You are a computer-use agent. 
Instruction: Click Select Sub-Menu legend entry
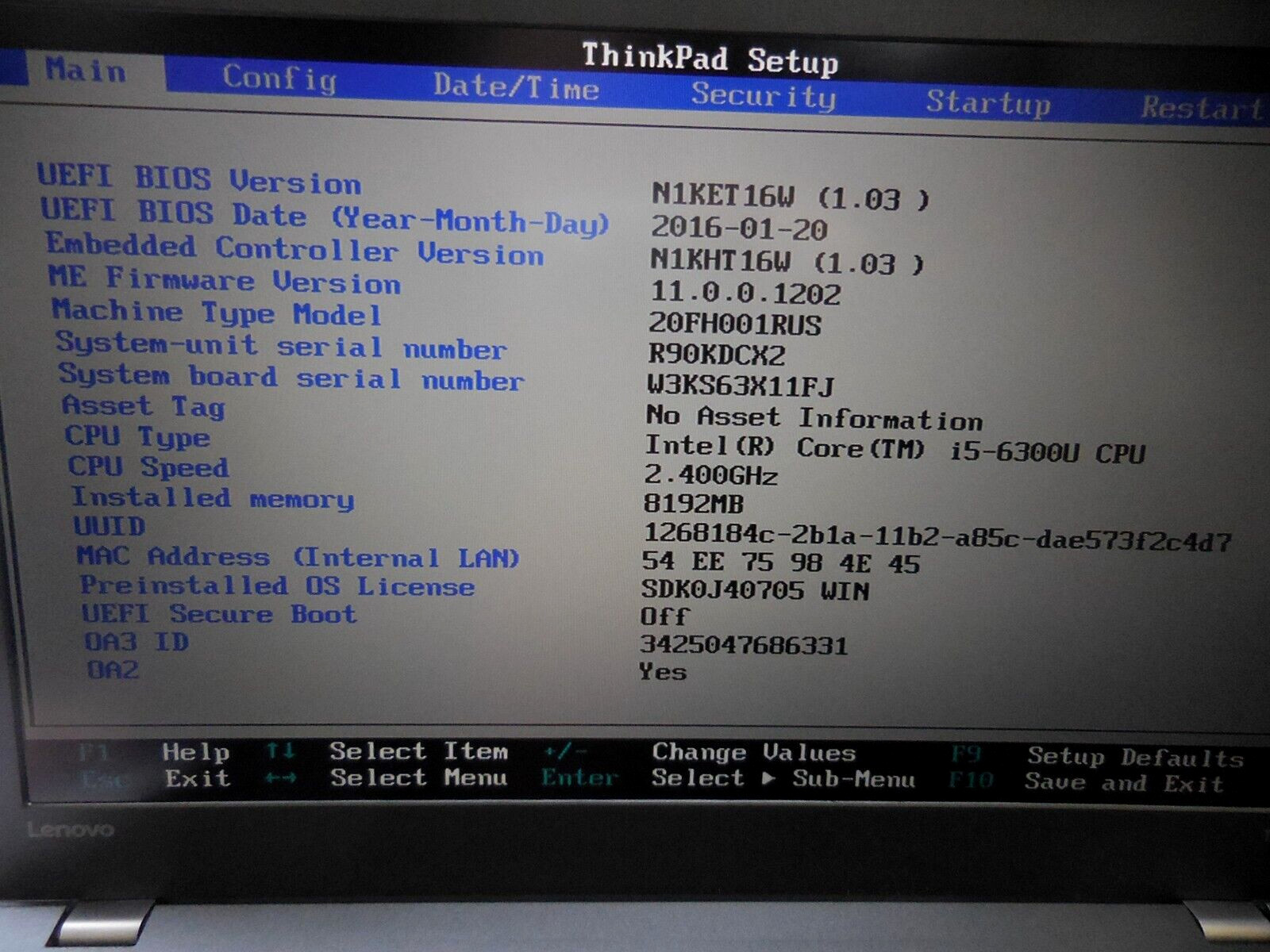pos(783,778)
